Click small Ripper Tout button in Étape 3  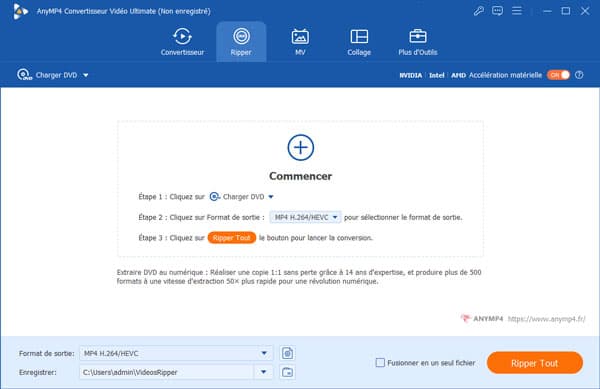(x=232, y=238)
